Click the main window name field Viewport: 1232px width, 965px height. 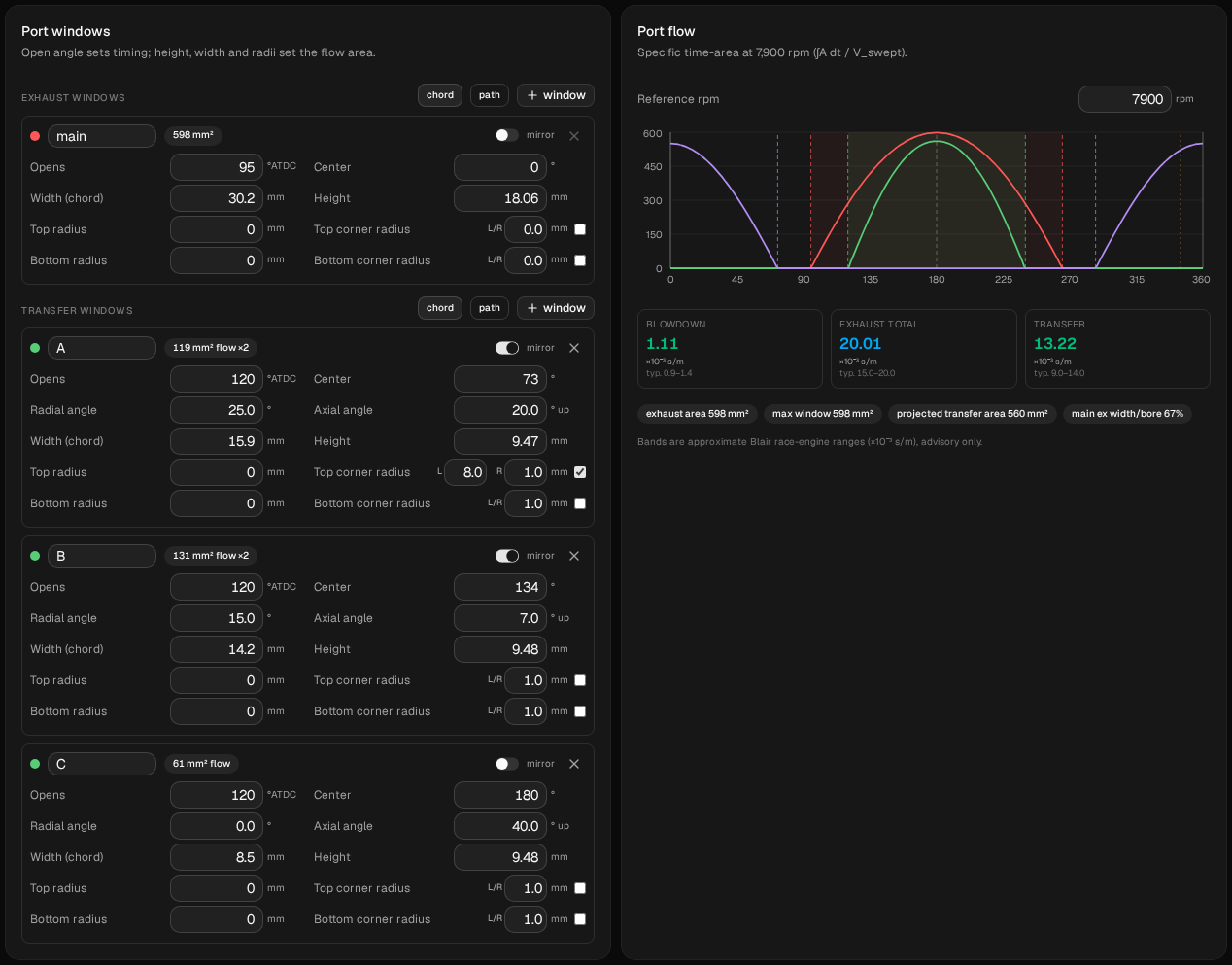click(x=102, y=136)
